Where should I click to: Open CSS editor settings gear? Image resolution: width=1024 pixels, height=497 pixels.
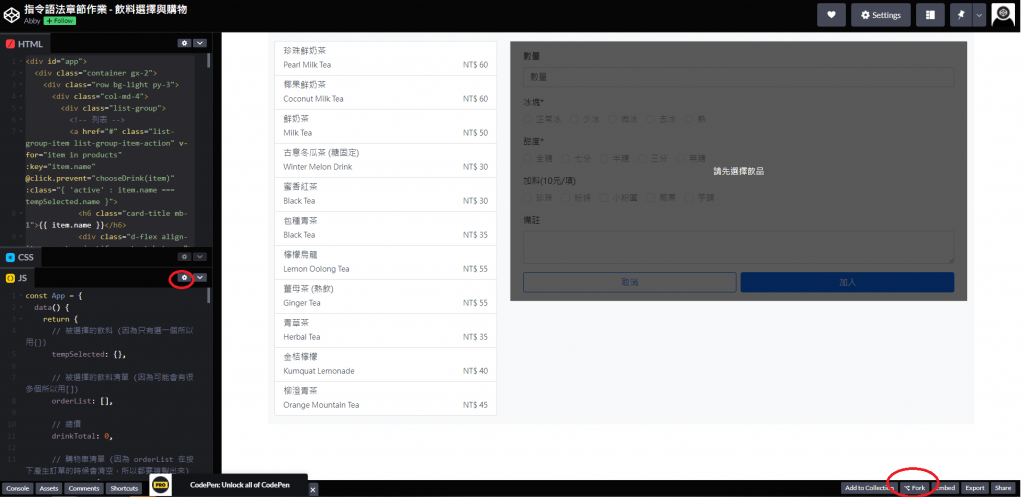[x=185, y=257]
